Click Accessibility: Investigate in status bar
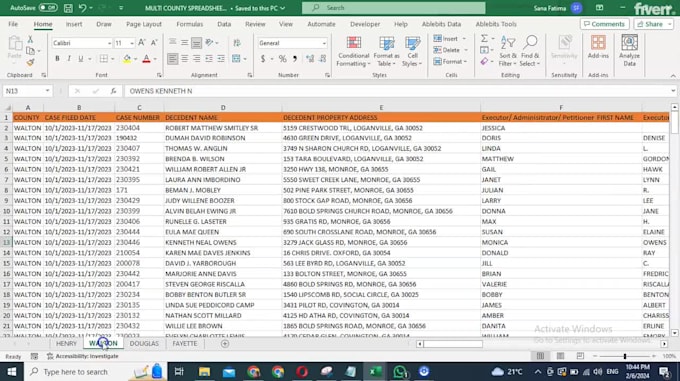This screenshot has height=381, width=680. pos(82,356)
